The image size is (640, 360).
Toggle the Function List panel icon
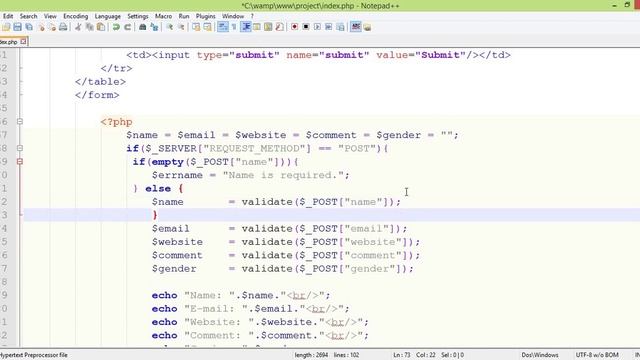click(x=280, y=27)
